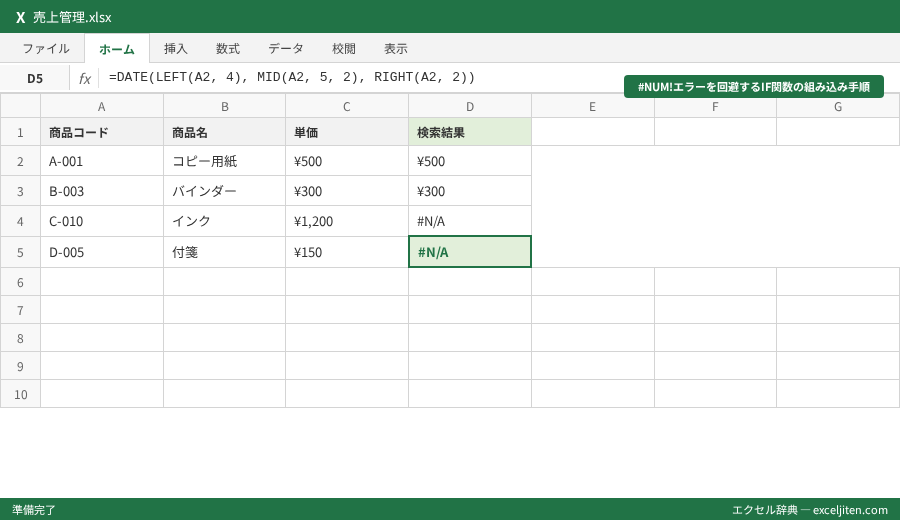Image resolution: width=900 pixels, height=520 pixels.
Task: Switch to the 表示 tab
Action: tap(396, 48)
